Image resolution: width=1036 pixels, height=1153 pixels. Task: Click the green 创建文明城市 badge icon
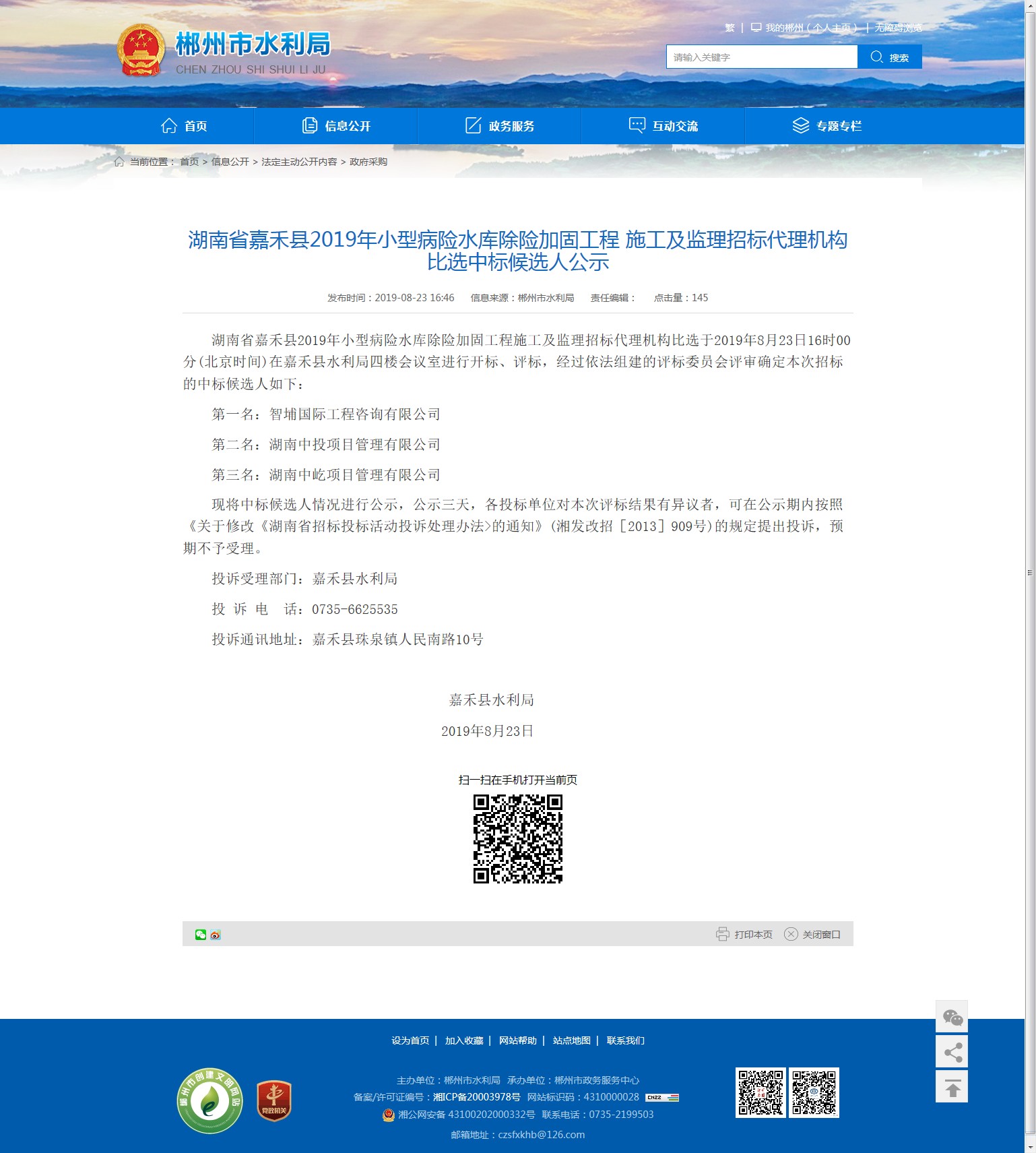tap(210, 1100)
